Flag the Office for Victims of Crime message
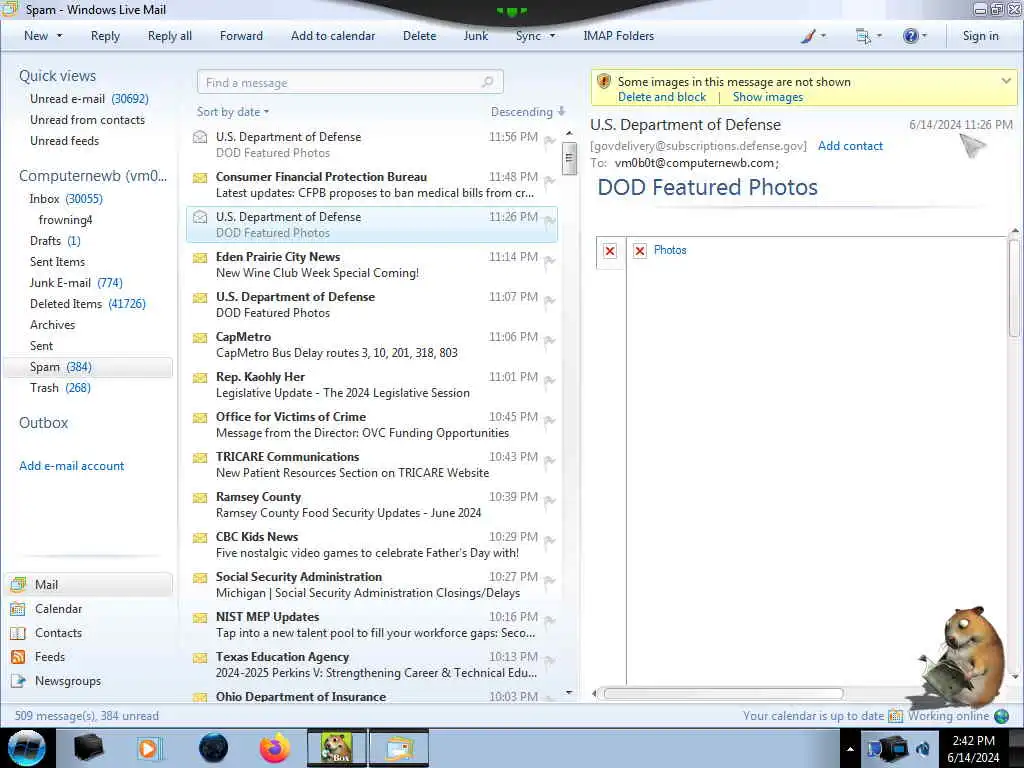The image size is (1024, 768). (549, 420)
